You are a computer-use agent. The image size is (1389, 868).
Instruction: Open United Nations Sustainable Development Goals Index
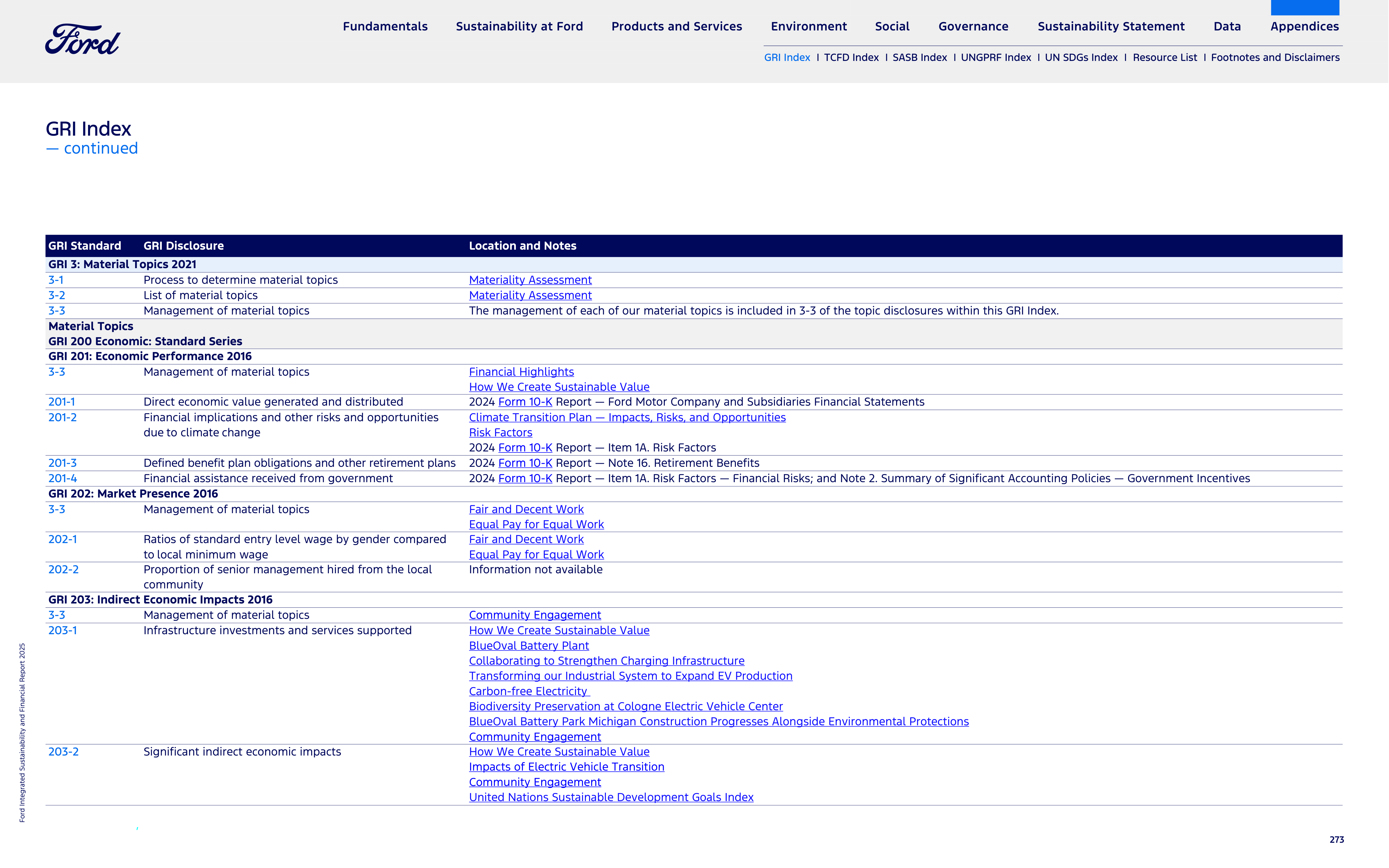611,798
